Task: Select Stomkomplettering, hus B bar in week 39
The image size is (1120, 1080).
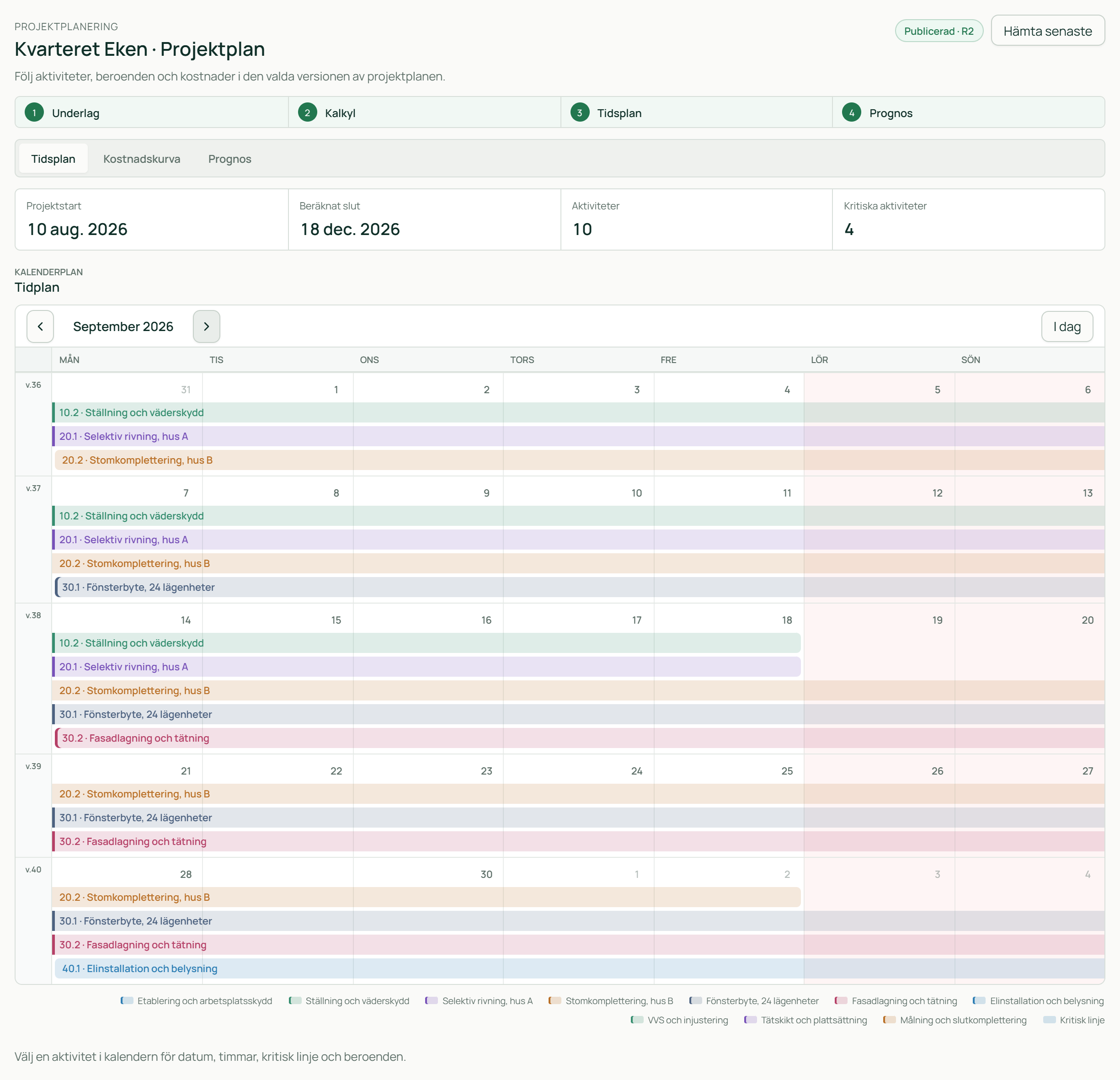Action: [x=578, y=794]
